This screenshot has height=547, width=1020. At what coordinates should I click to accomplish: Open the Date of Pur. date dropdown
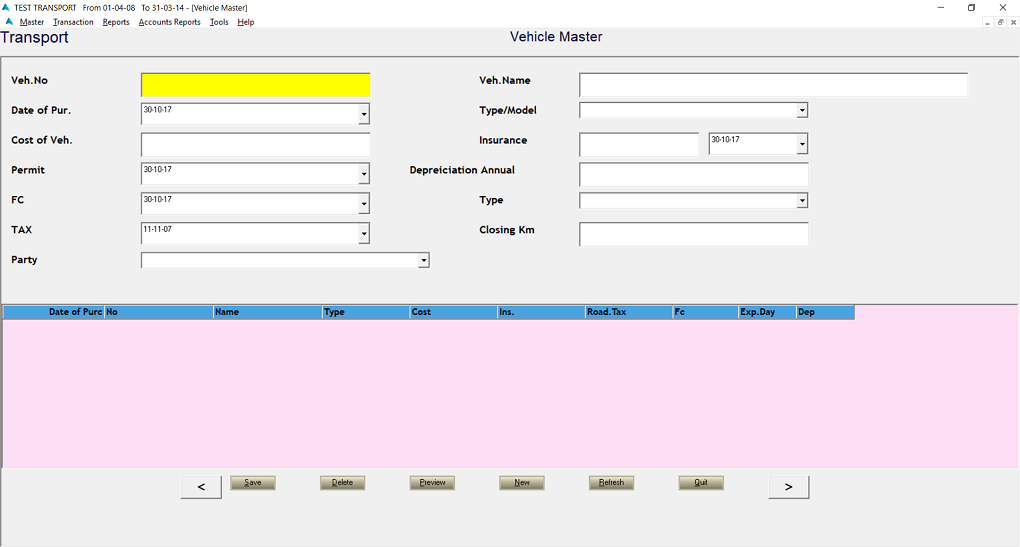(x=364, y=115)
